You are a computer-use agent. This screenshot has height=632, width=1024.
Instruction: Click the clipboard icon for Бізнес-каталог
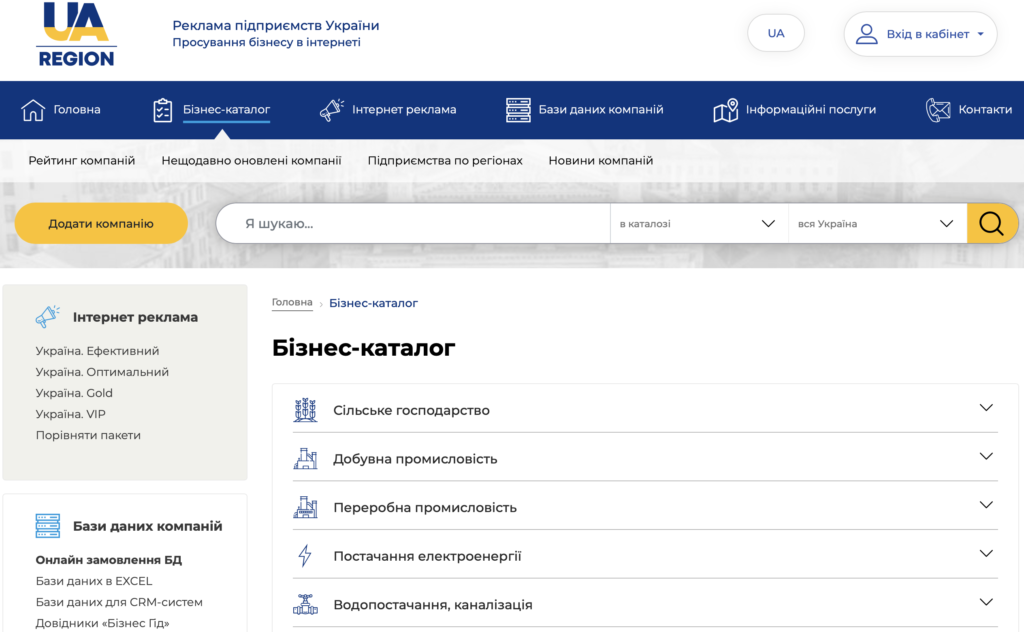162,110
